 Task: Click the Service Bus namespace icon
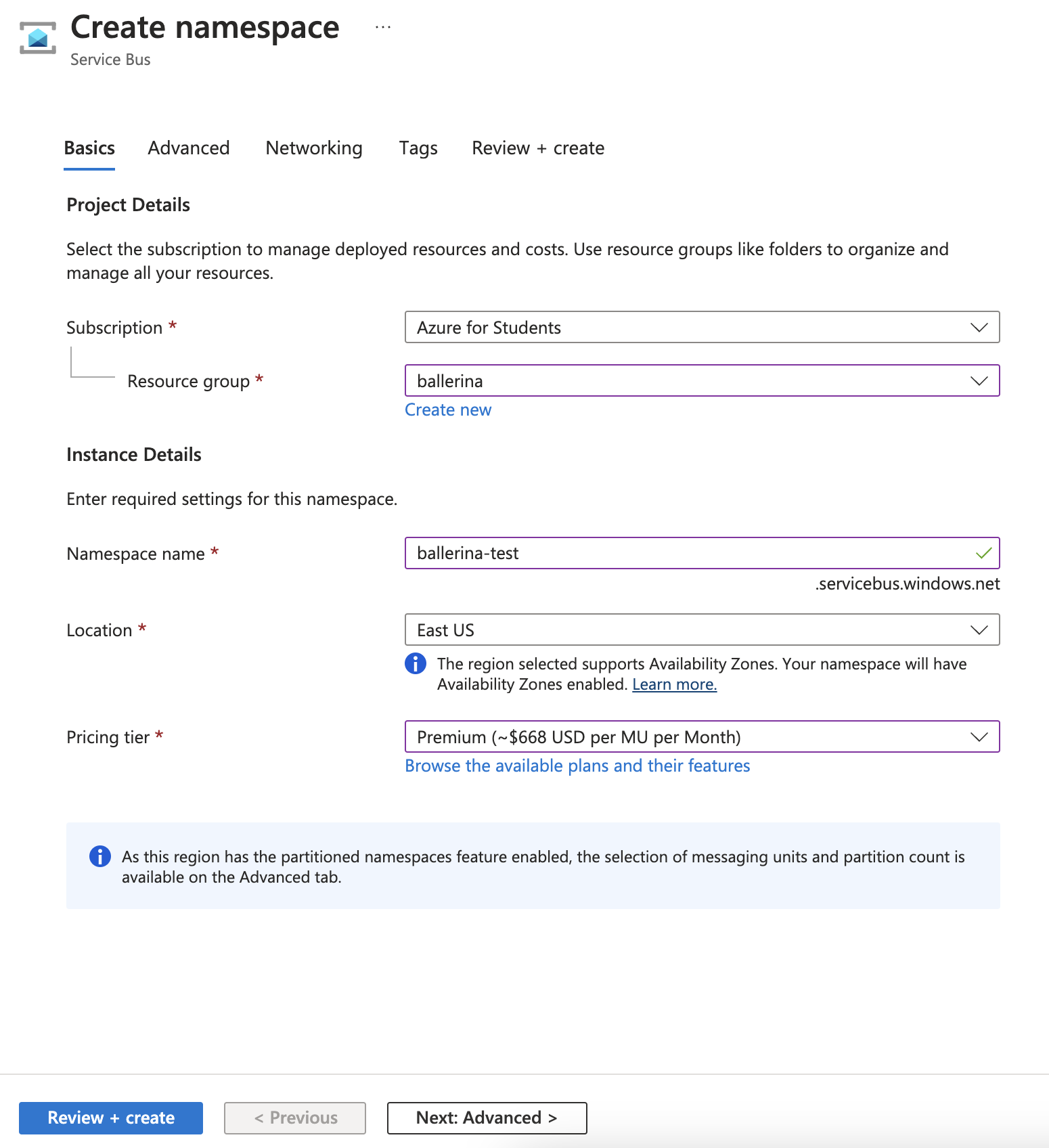pos(38,38)
